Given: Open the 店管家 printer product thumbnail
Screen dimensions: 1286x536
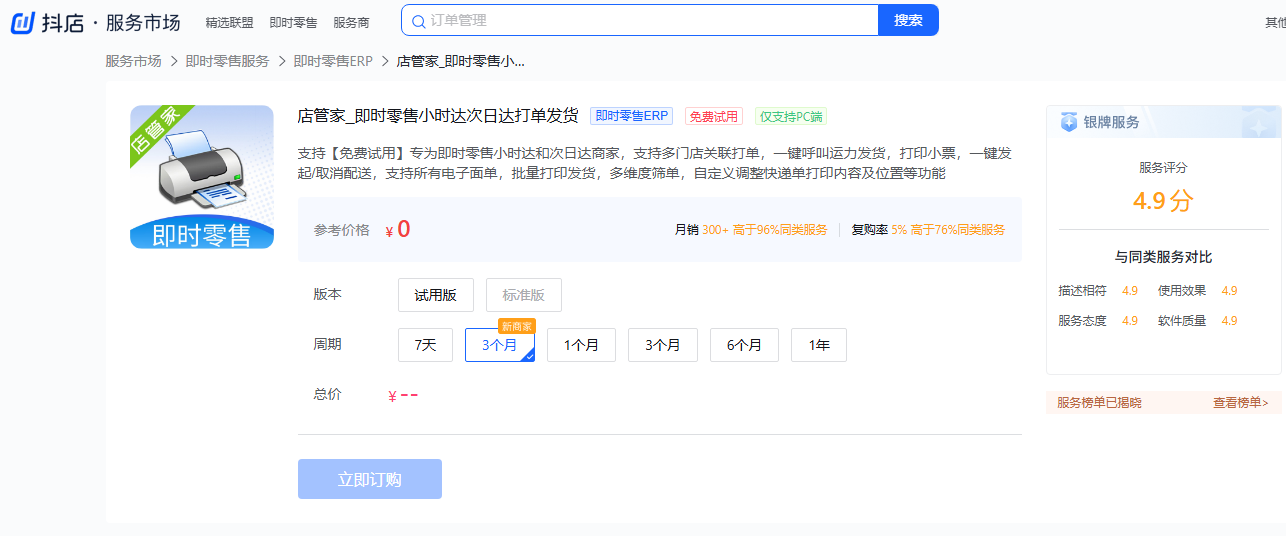Looking at the screenshot, I should 202,177.
